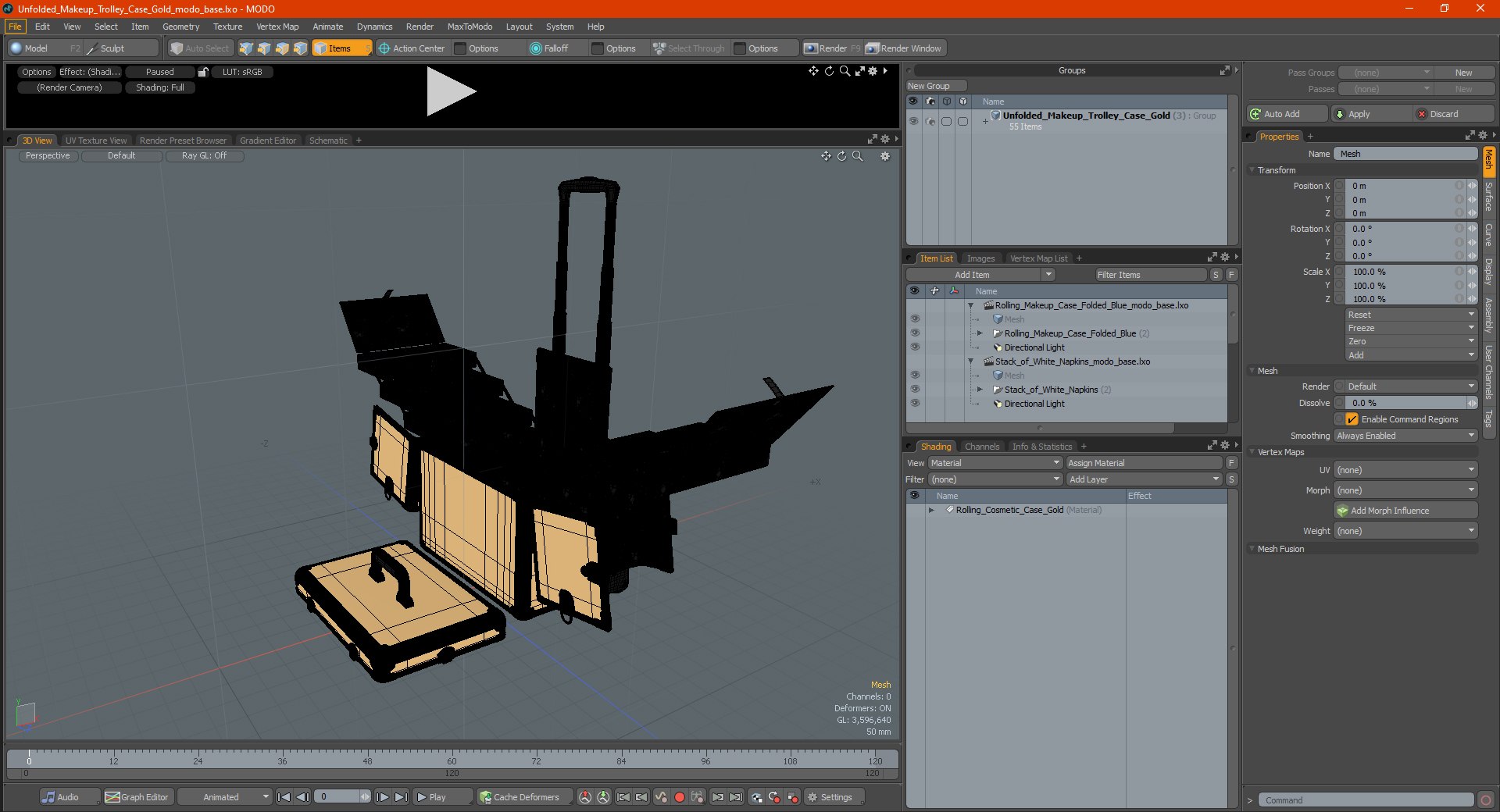Click the Add Morph Influence button
The width and height of the screenshot is (1500, 812).
pos(1405,511)
